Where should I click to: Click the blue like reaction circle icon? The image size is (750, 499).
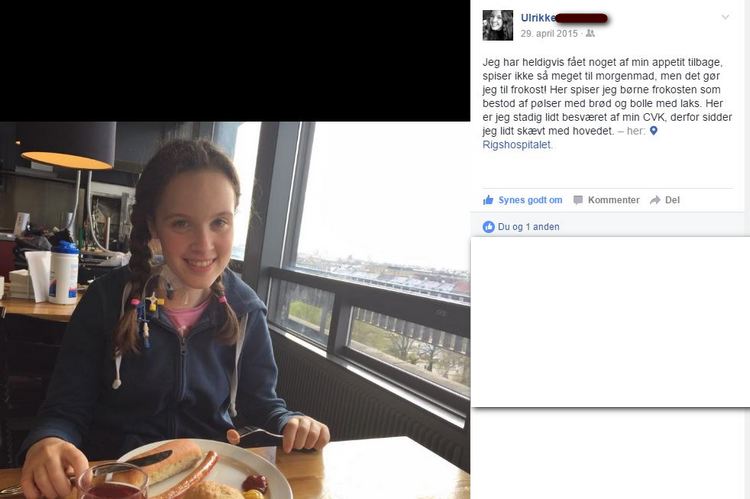point(488,227)
